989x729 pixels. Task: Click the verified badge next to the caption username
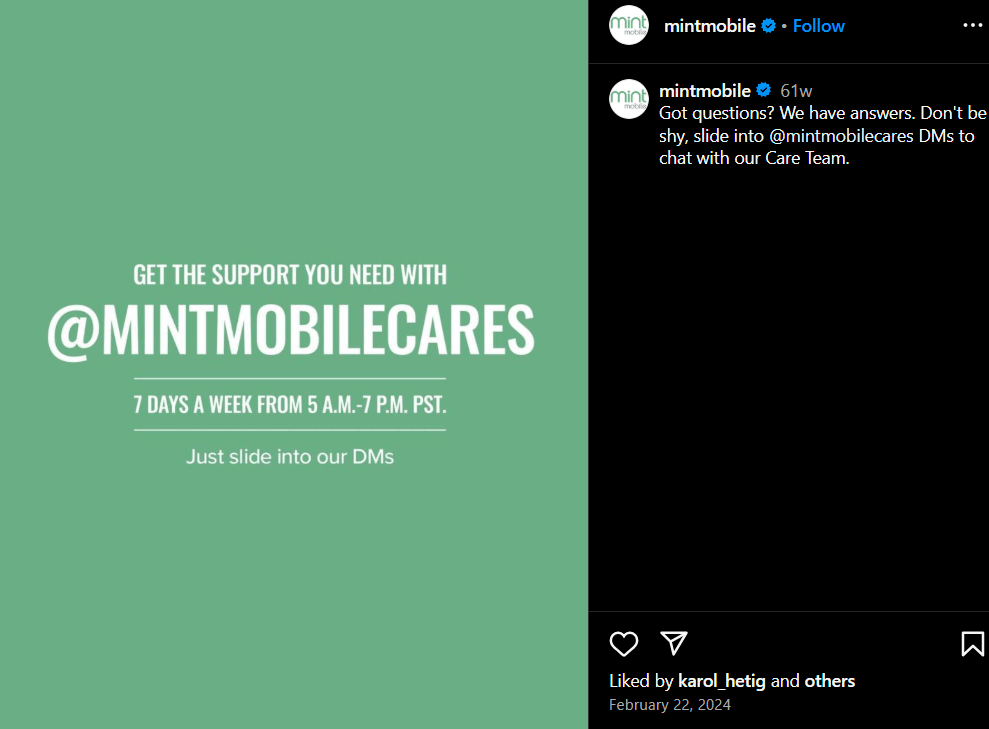pos(763,90)
